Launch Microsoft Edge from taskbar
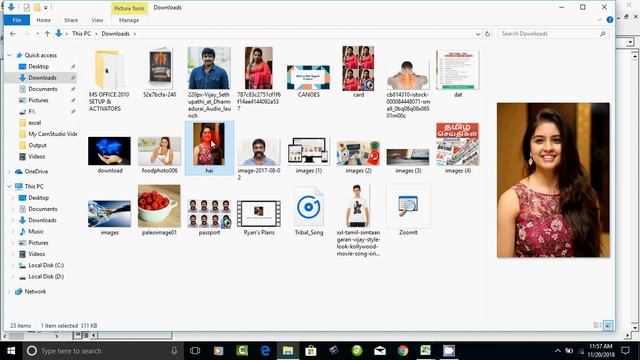The width and height of the screenshot is (640, 360). pyautogui.click(x=265, y=351)
